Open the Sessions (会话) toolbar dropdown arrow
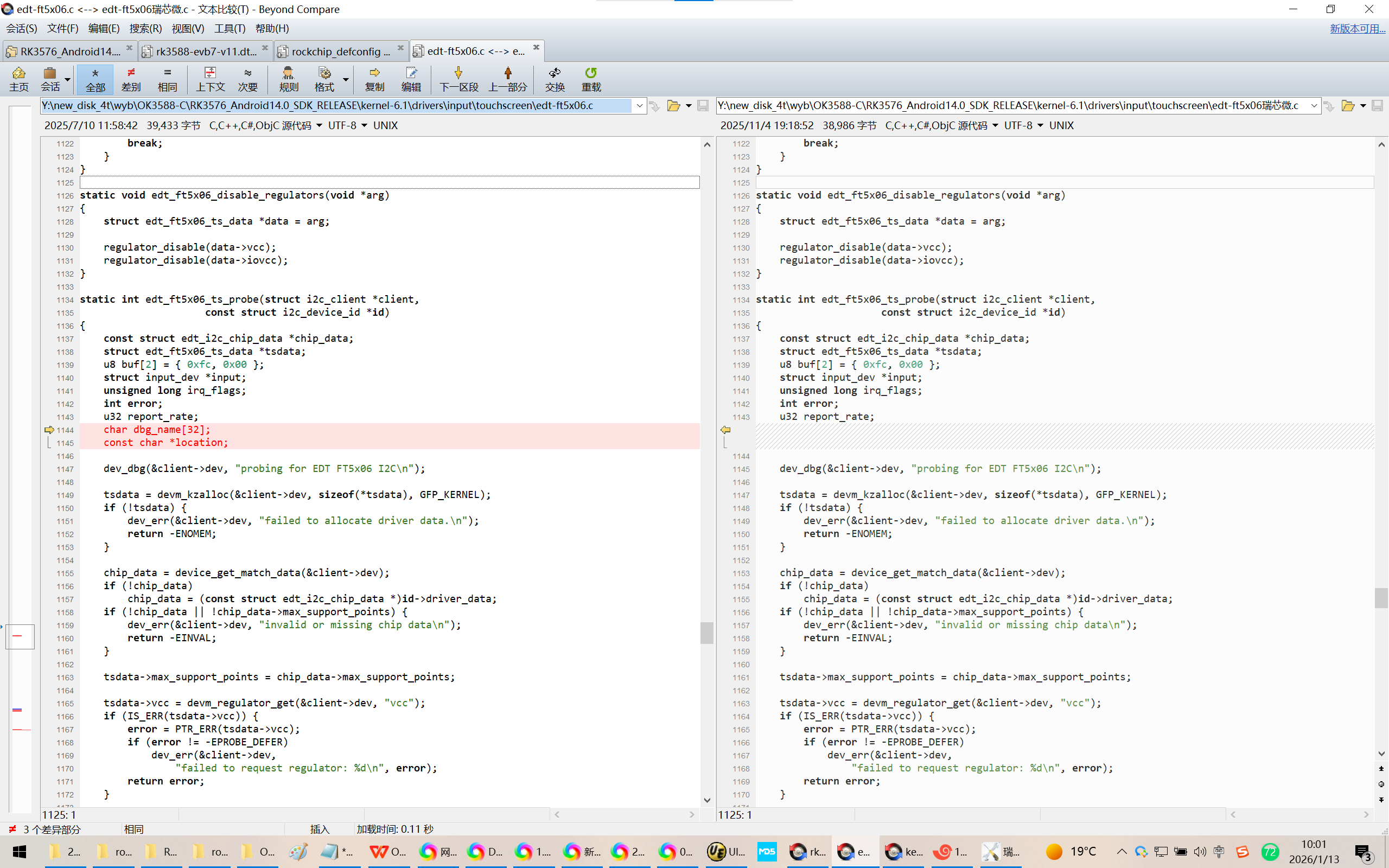Viewport: 1389px width, 868px height. [x=68, y=80]
